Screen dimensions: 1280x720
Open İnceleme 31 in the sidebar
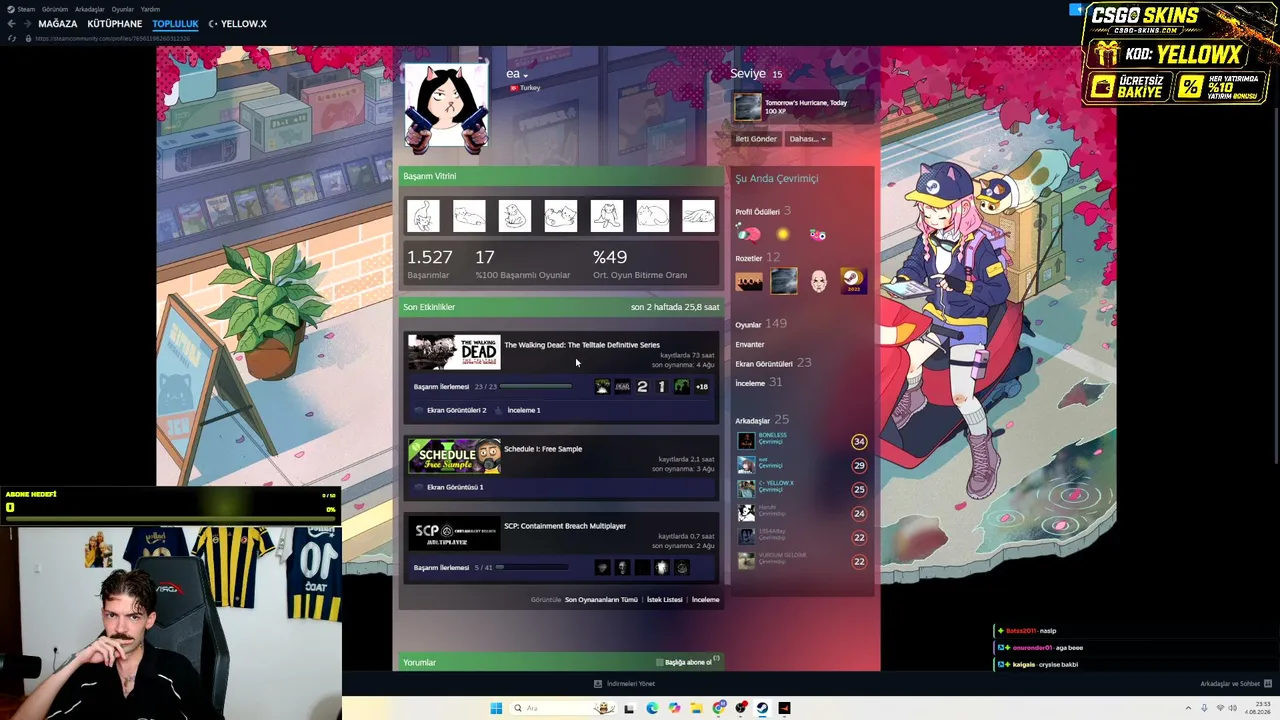(758, 383)
